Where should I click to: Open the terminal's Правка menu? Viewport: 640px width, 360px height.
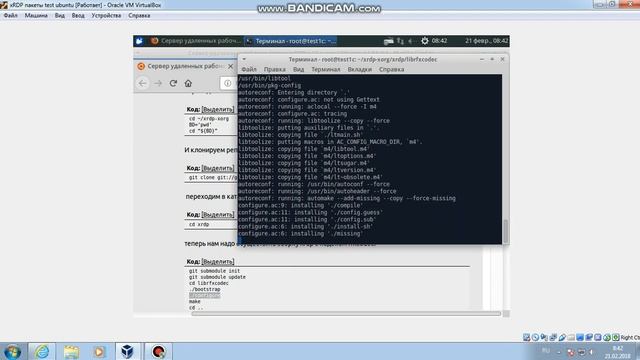(274, 69)
